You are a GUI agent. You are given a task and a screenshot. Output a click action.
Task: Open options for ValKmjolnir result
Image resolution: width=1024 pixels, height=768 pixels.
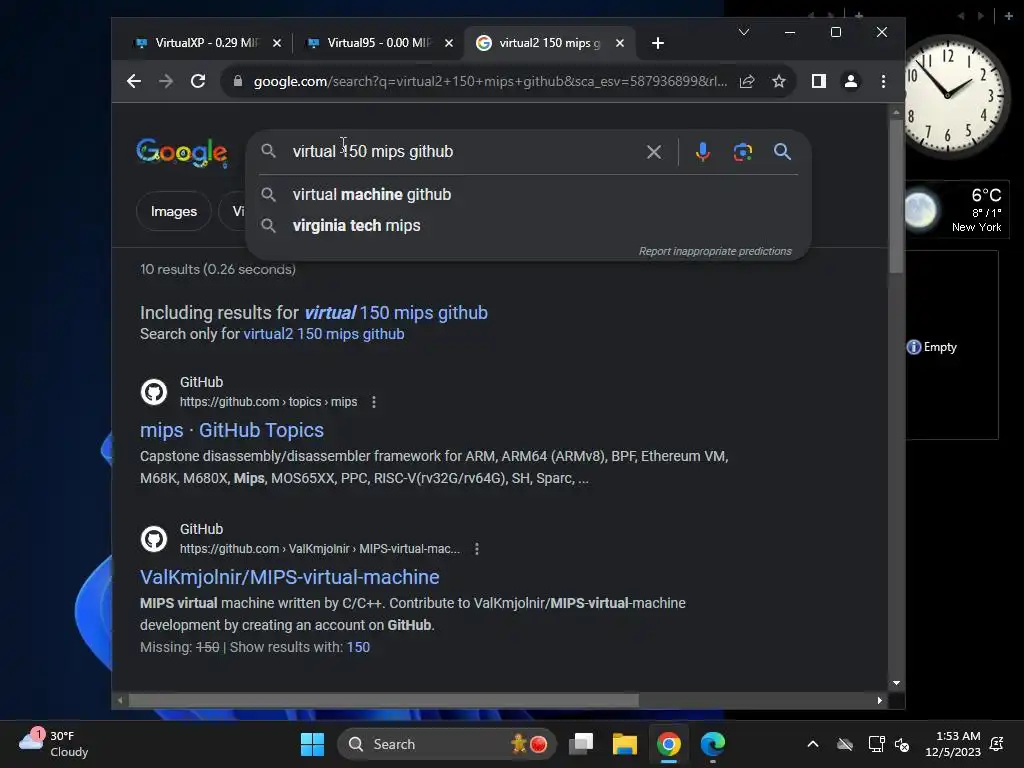point(477,549)
